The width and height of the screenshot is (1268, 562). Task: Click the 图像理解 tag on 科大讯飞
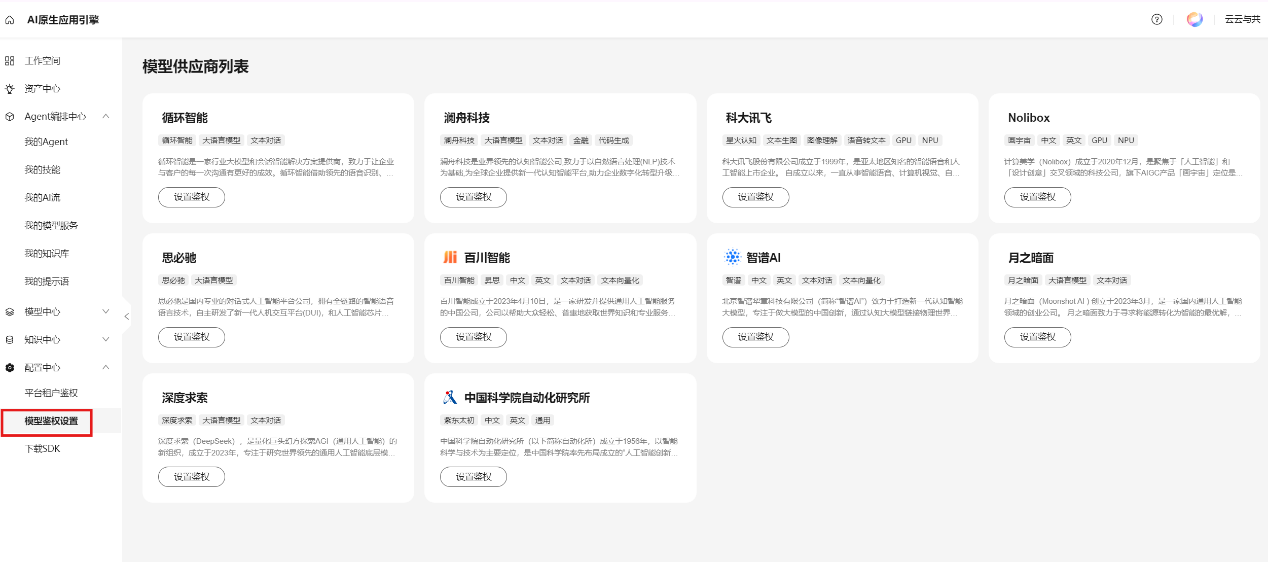823,140
